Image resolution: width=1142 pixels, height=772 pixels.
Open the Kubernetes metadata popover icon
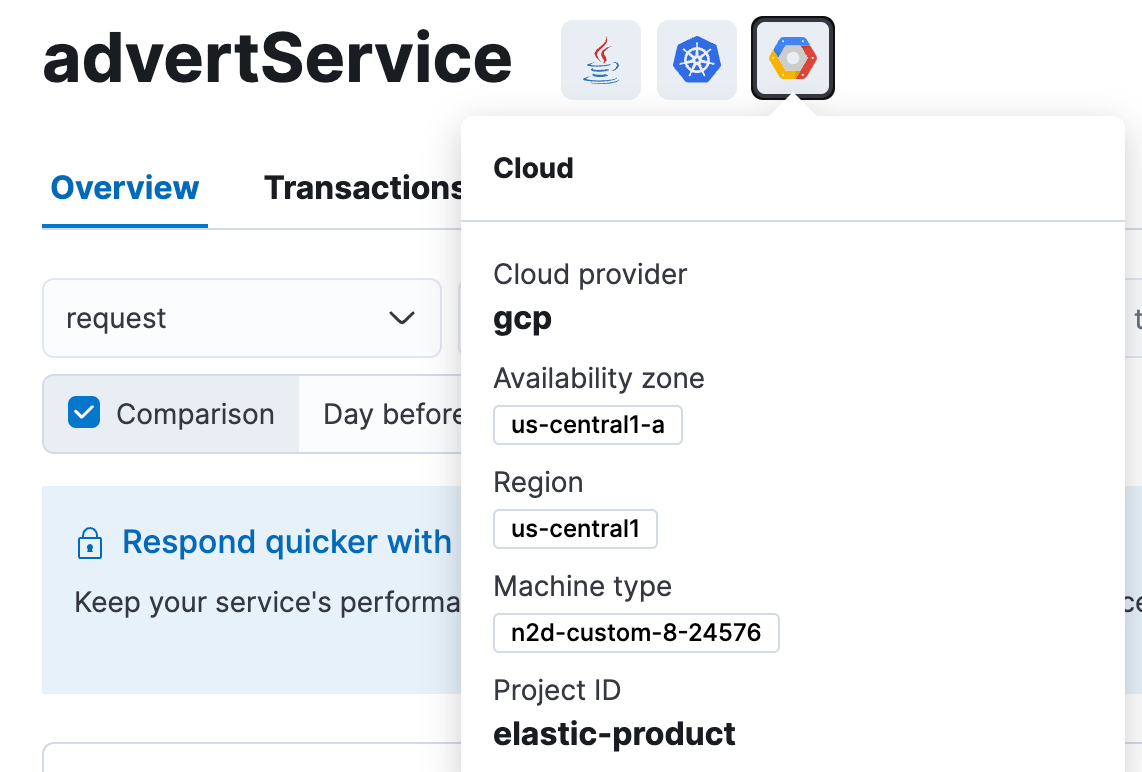click(x=696, y=58)
